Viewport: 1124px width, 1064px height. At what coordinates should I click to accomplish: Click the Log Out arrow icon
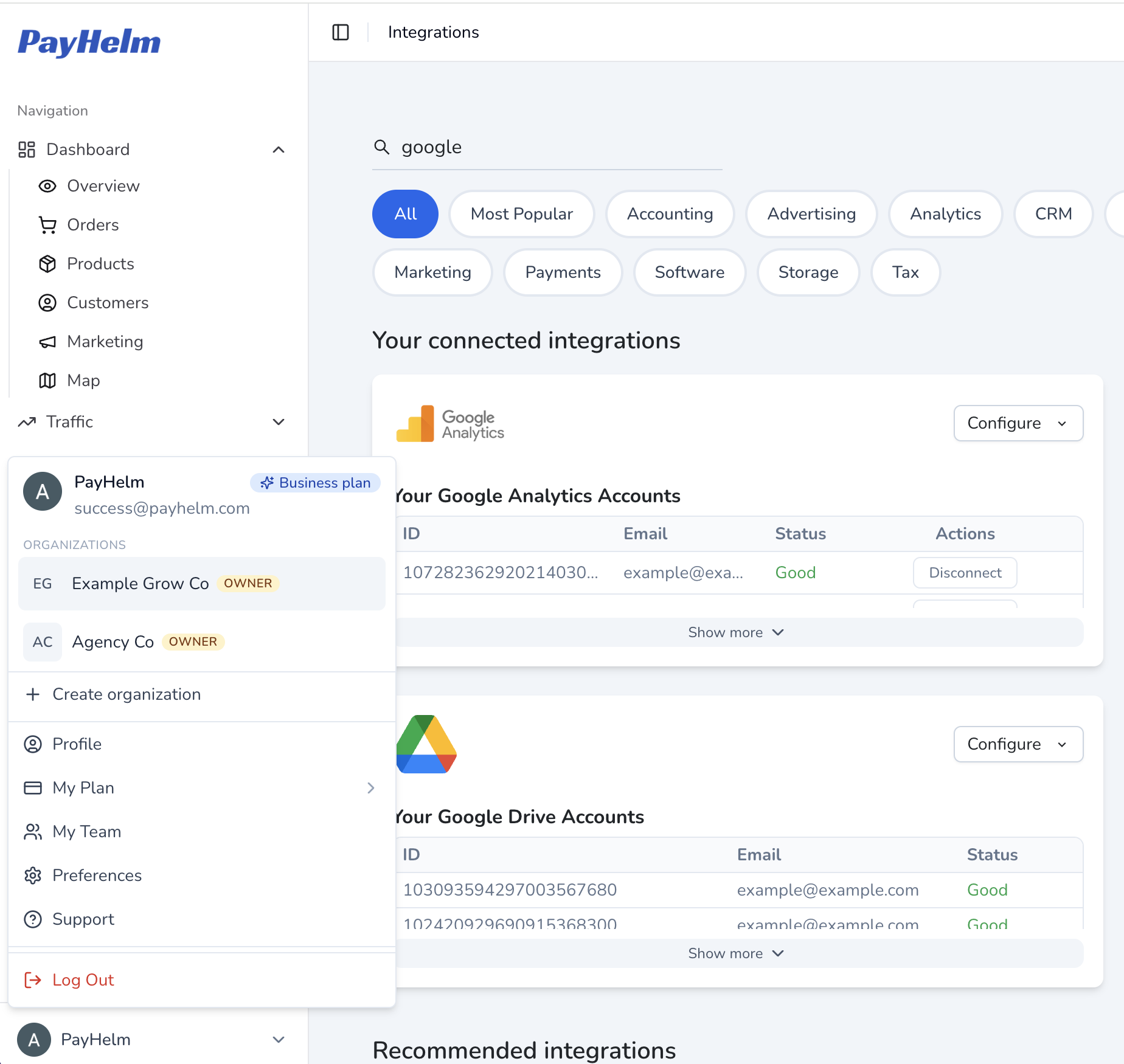point(33,980)
